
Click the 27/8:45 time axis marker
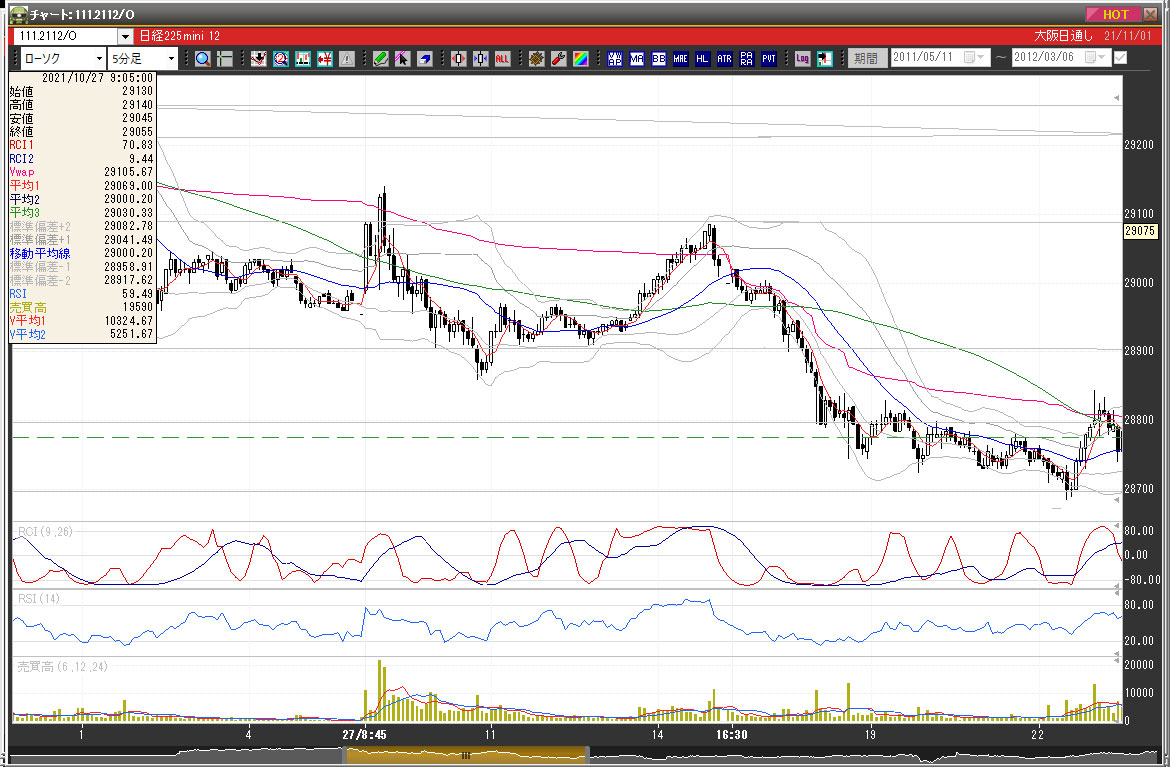[364, 734]
